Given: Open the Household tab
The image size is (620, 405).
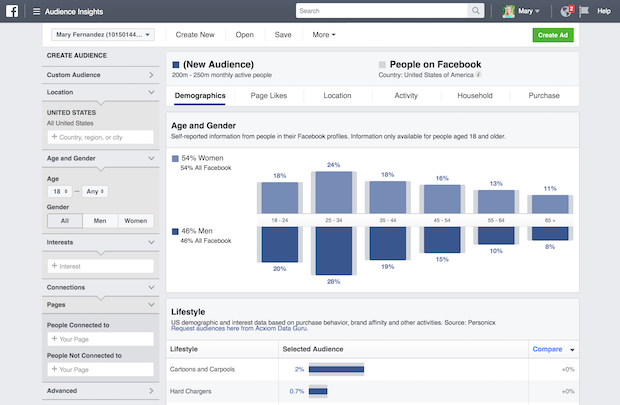Looking at the screenshot, I should pyautogui.click(x=475, y=96).
